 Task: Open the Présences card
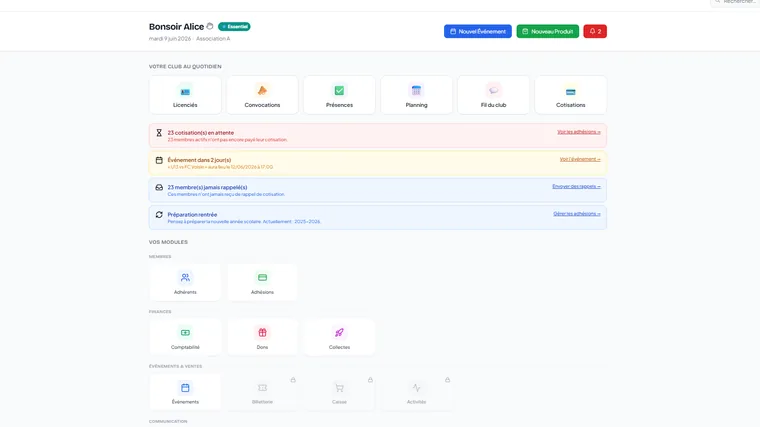[339, 95]
